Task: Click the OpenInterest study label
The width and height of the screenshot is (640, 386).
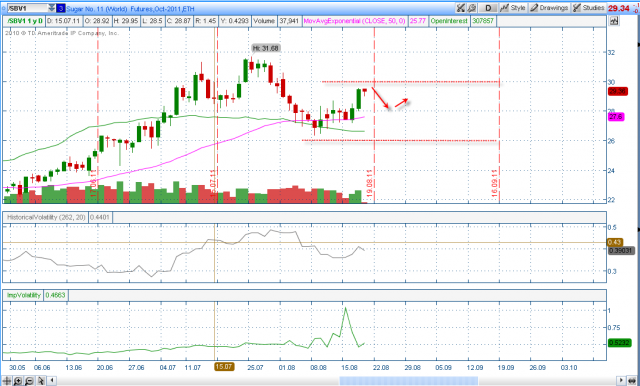Action: tap(449, 21)
